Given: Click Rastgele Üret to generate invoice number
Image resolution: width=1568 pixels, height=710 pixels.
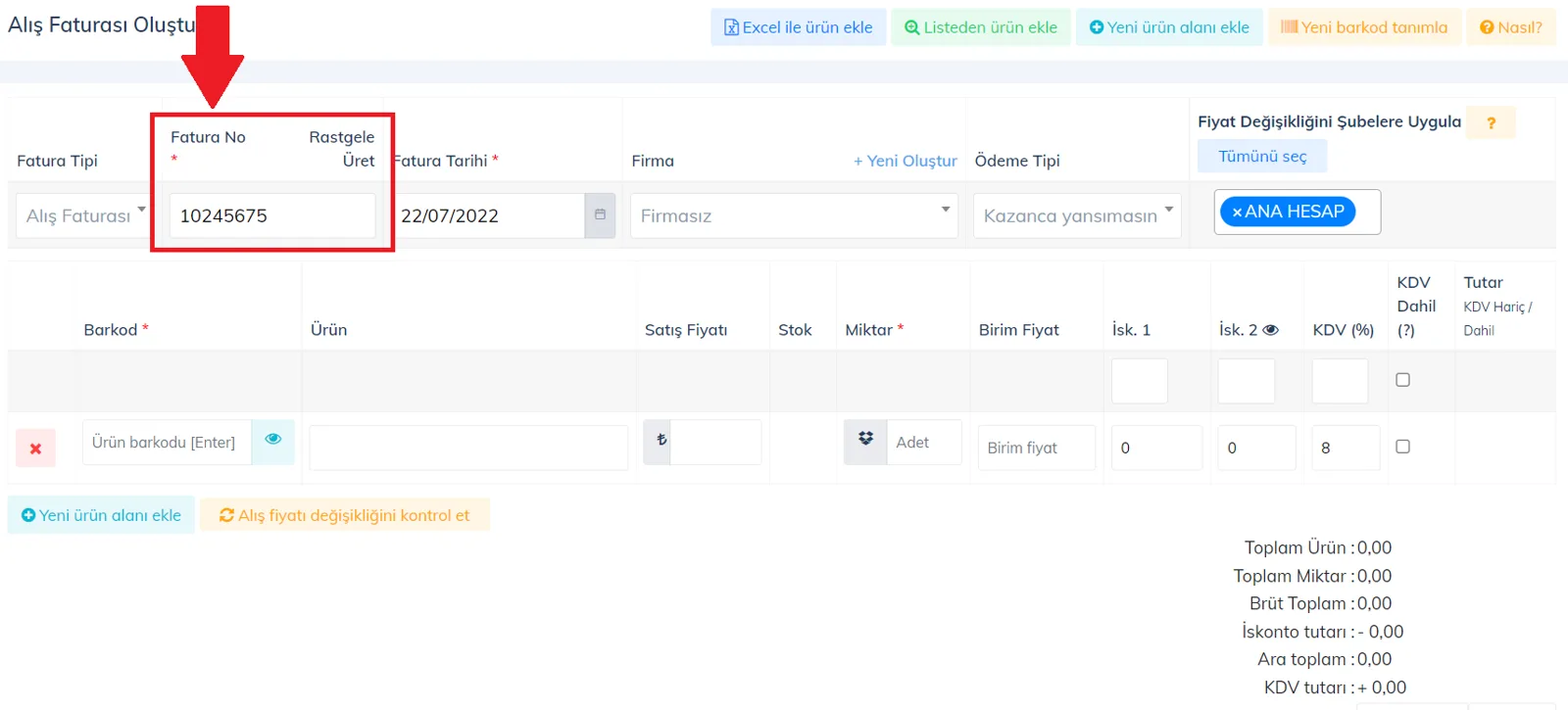Looking at the screenshot, I should [x=342, y=149].
